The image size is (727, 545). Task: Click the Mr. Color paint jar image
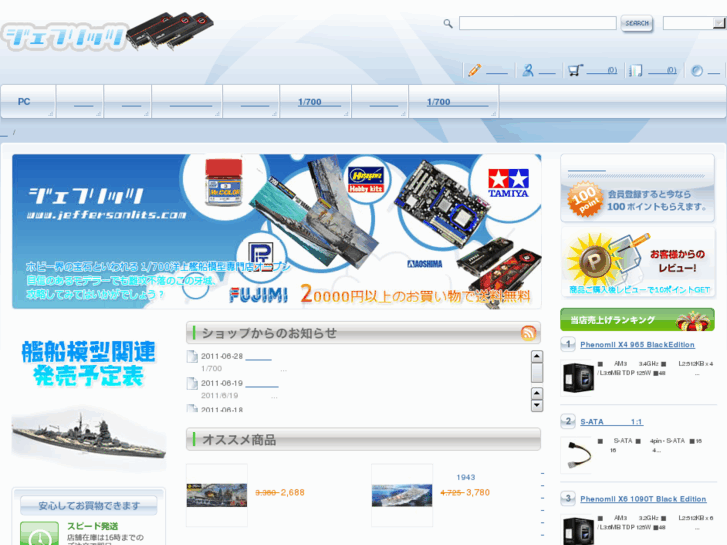(x=224, y=182)
